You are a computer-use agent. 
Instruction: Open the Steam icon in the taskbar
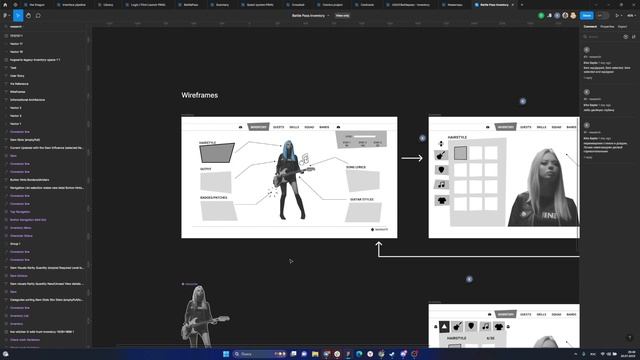pos(392,354)
